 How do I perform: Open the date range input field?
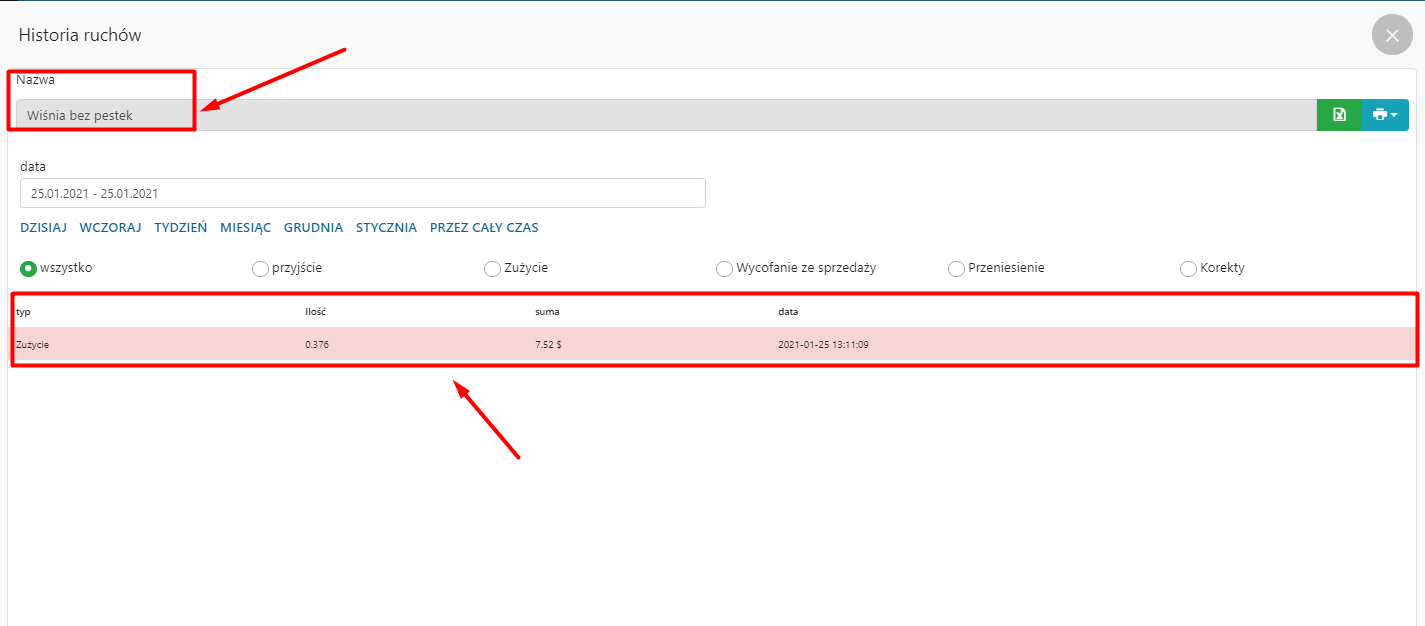(362, 193)
